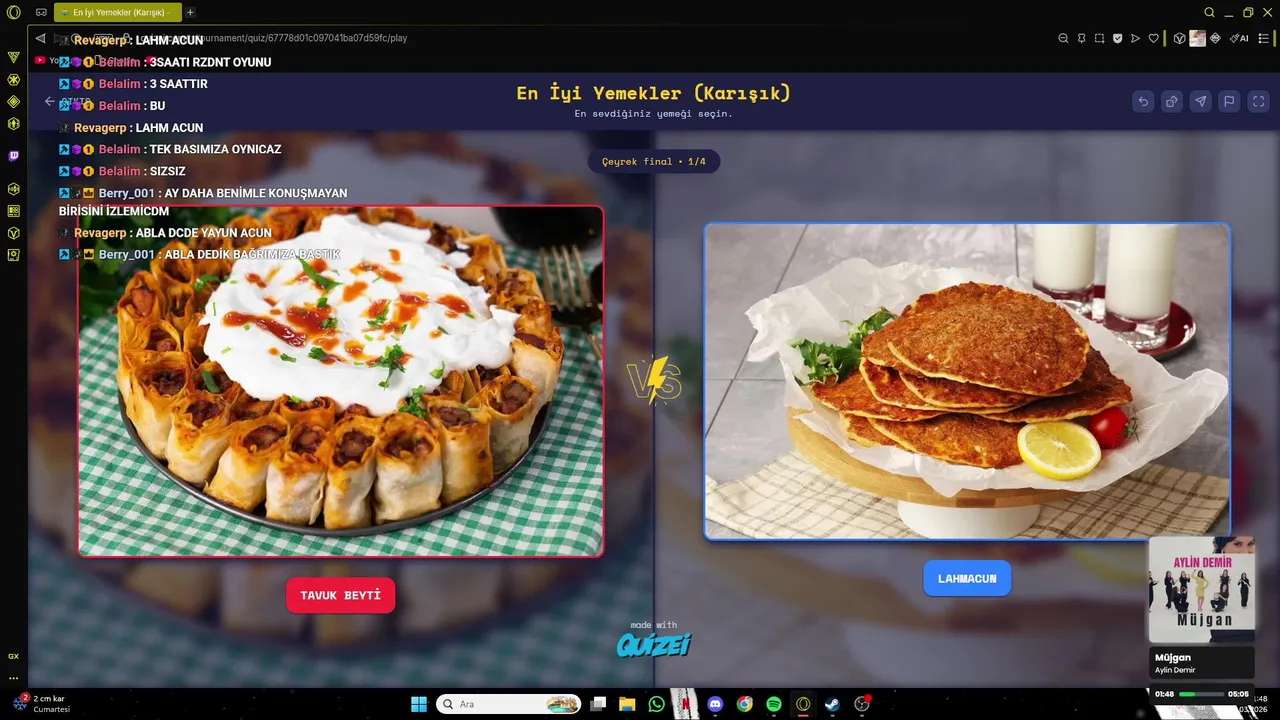Screen dimensions: 1280x720
Task: Click the flow send arrow icon
Action: (1135, 38)
